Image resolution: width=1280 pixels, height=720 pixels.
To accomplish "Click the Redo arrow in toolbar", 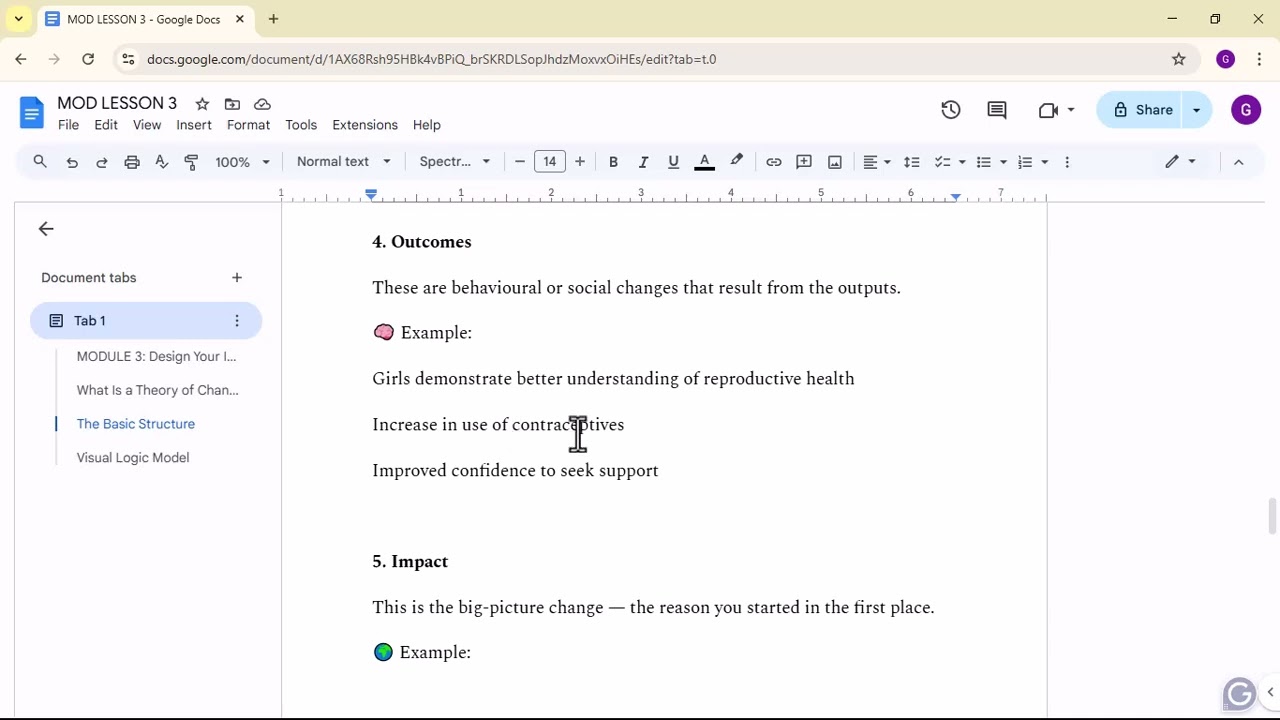I will coord(101,162).
